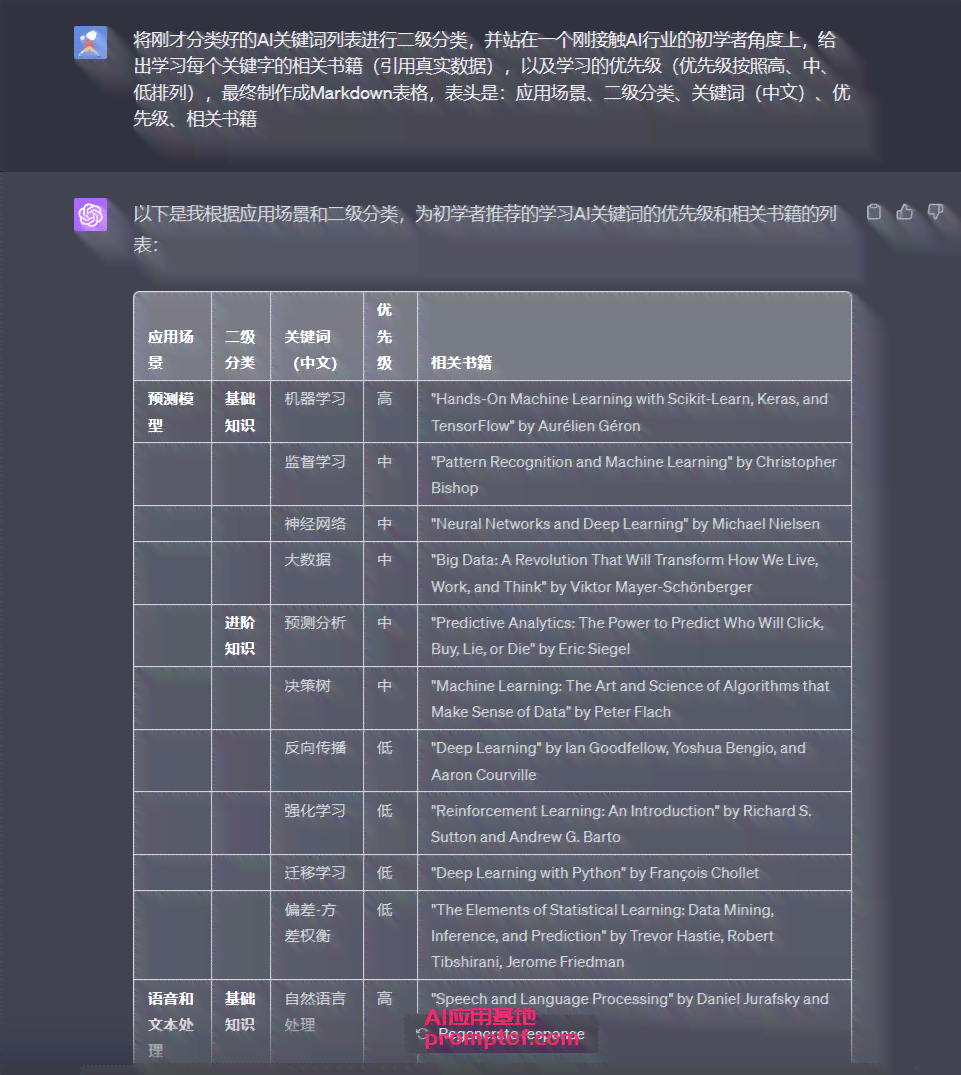961x1075 pixels.
Task: Click the 关键词（中文） column header
Action: (317, 337)
